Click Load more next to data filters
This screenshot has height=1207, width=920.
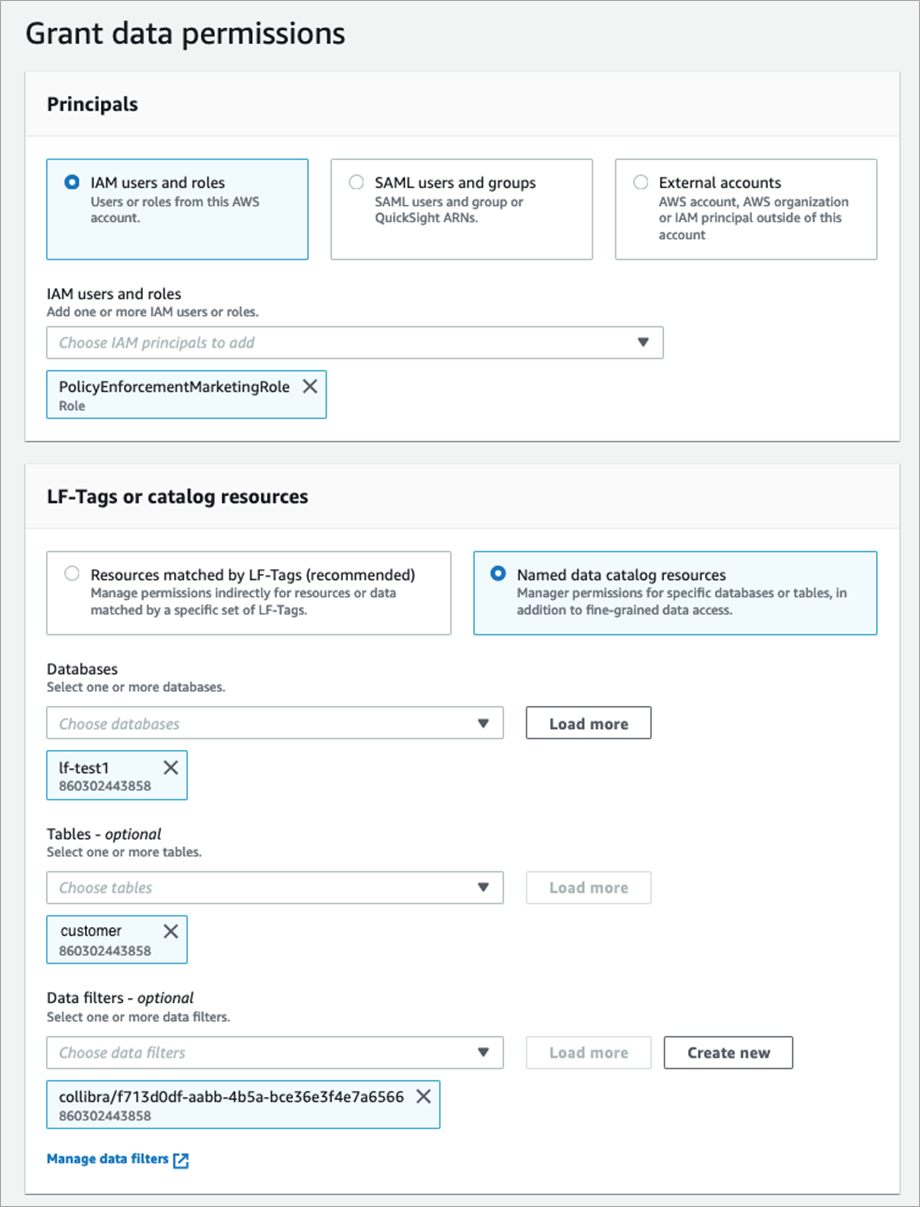588,1052
